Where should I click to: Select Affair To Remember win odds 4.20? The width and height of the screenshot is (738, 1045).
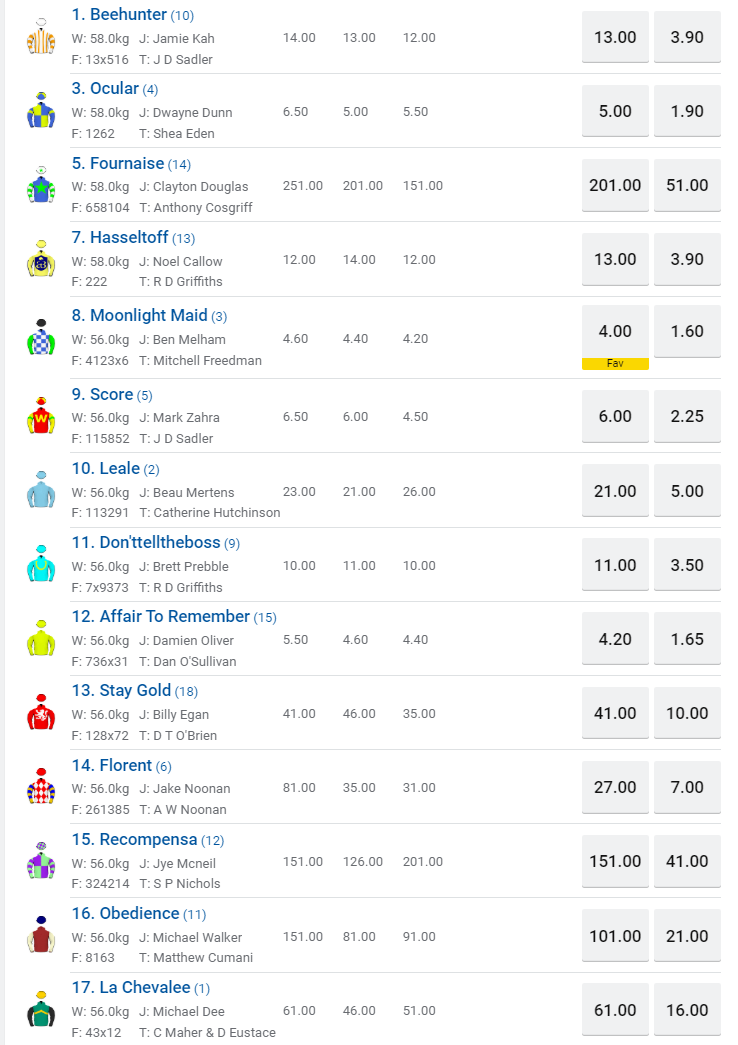coord(615,639)
